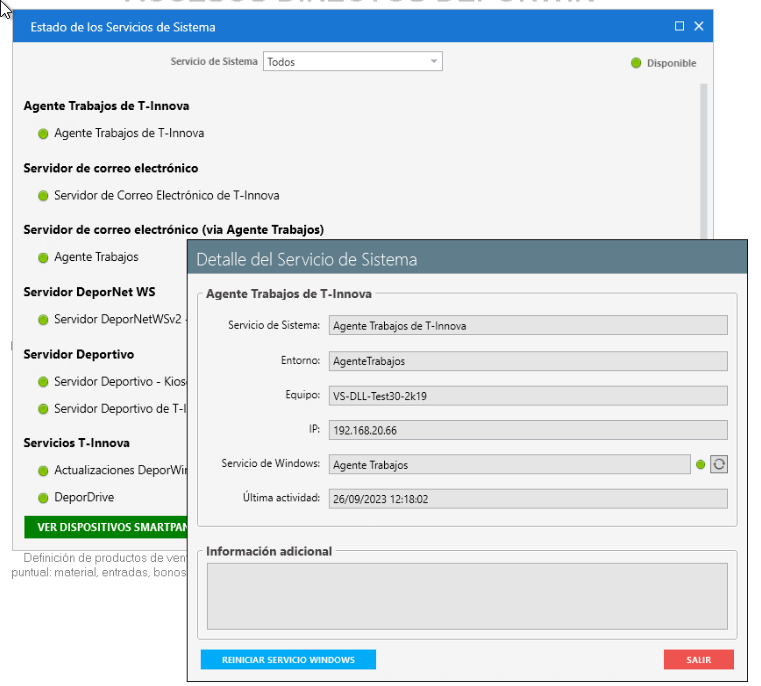761x686 pixels.
Task: Click inside the Información adicional text area
Action: [467, 596]
